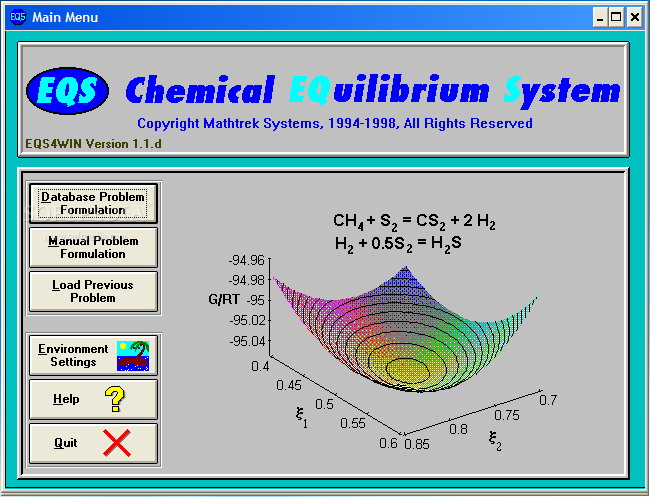Image resolution: width=650 pixels, height=497 pixels.
Task: Click the yellow question mark icon
Action: click(114, 399)
